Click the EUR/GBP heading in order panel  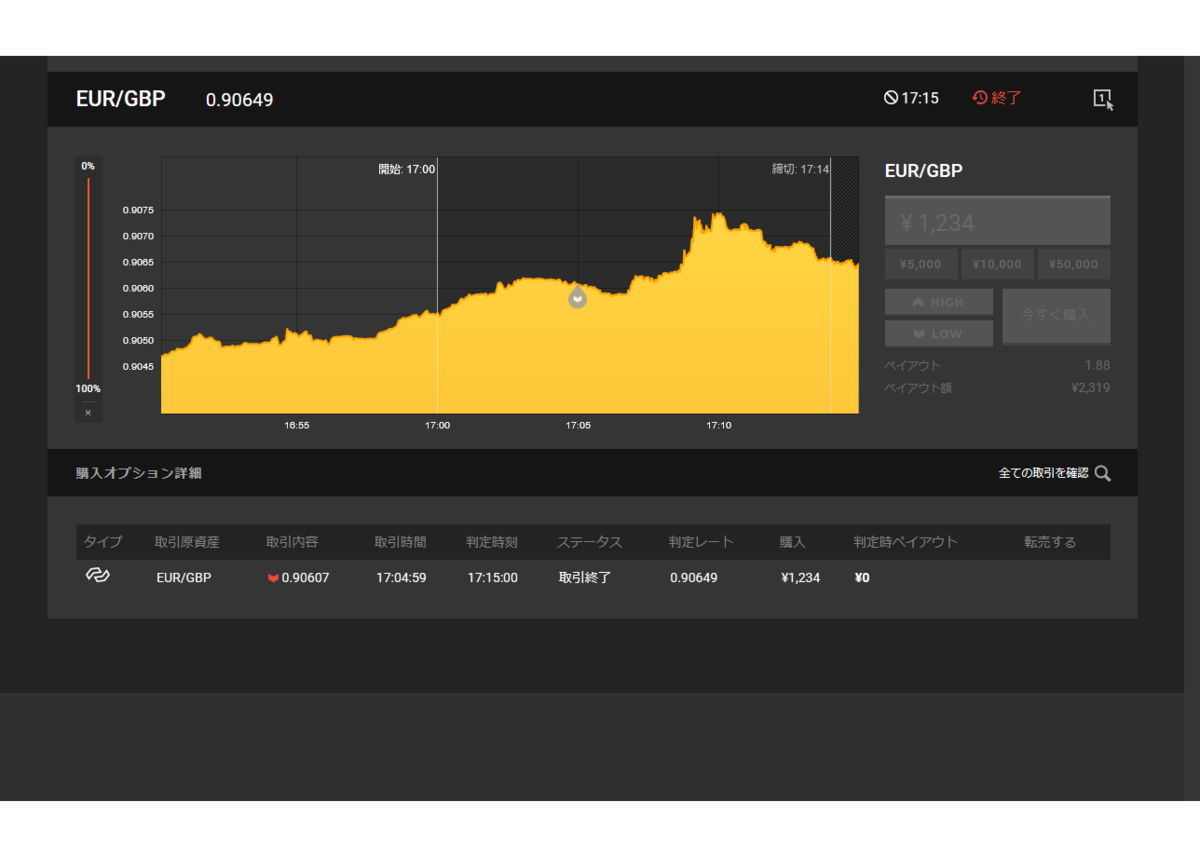pyautogui.click(x=924, y=171)
